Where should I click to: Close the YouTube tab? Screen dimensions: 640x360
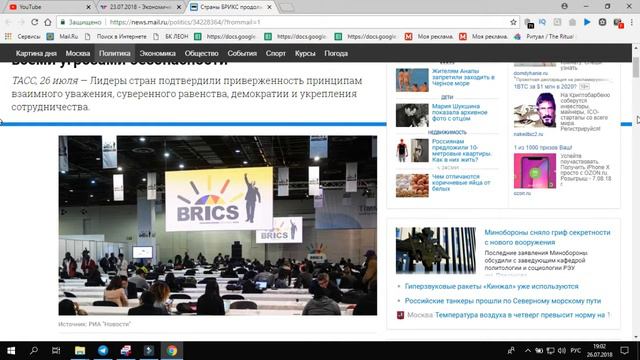point(89,7)
